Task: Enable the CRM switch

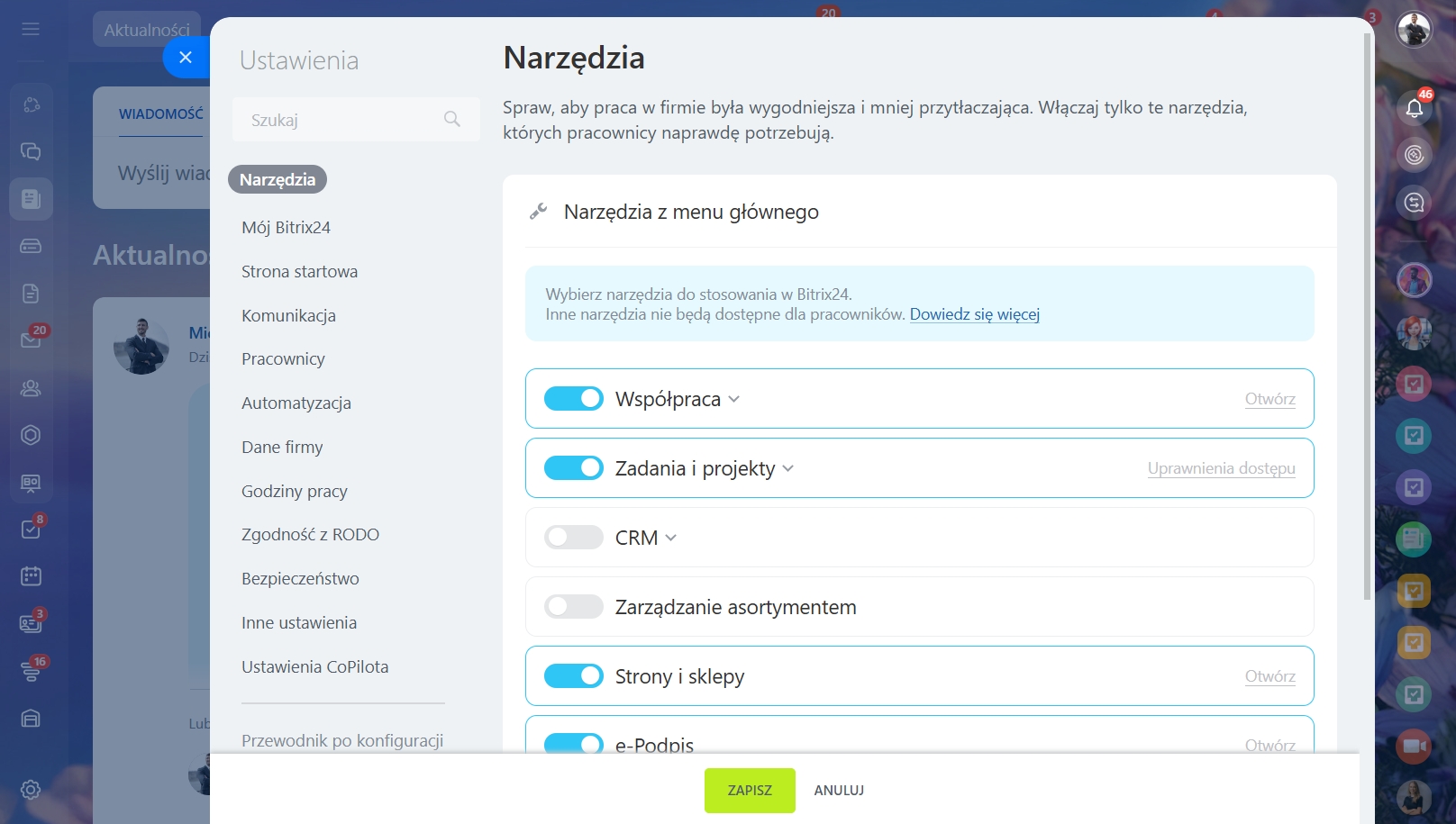Action: (574, 537)
